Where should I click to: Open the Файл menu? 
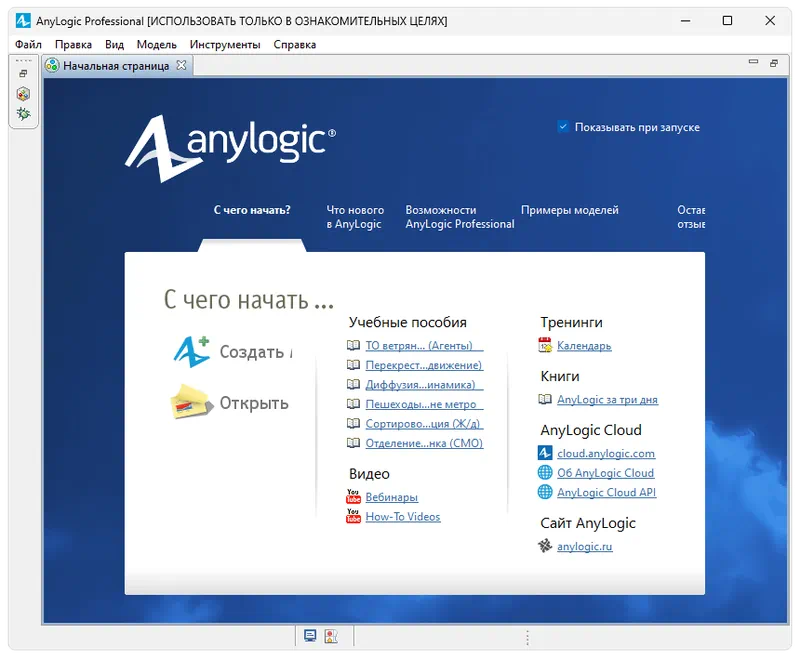[x=28, y=44]
